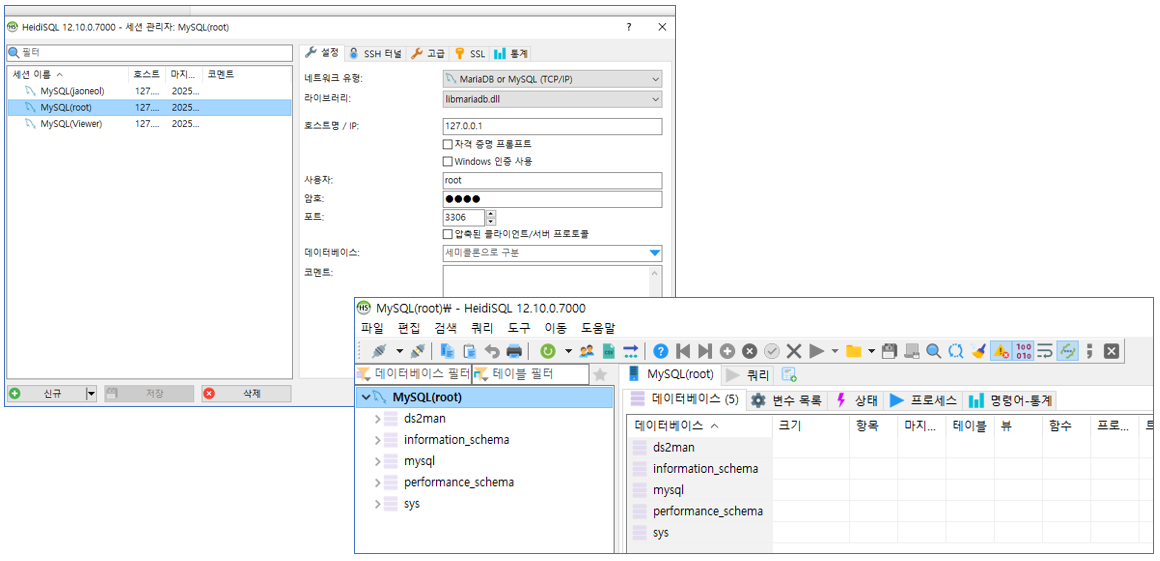Sort by the 세션 이름 column header
Image resolution: width=1160 pixels, height=561 pixels.
click(67, 74)
